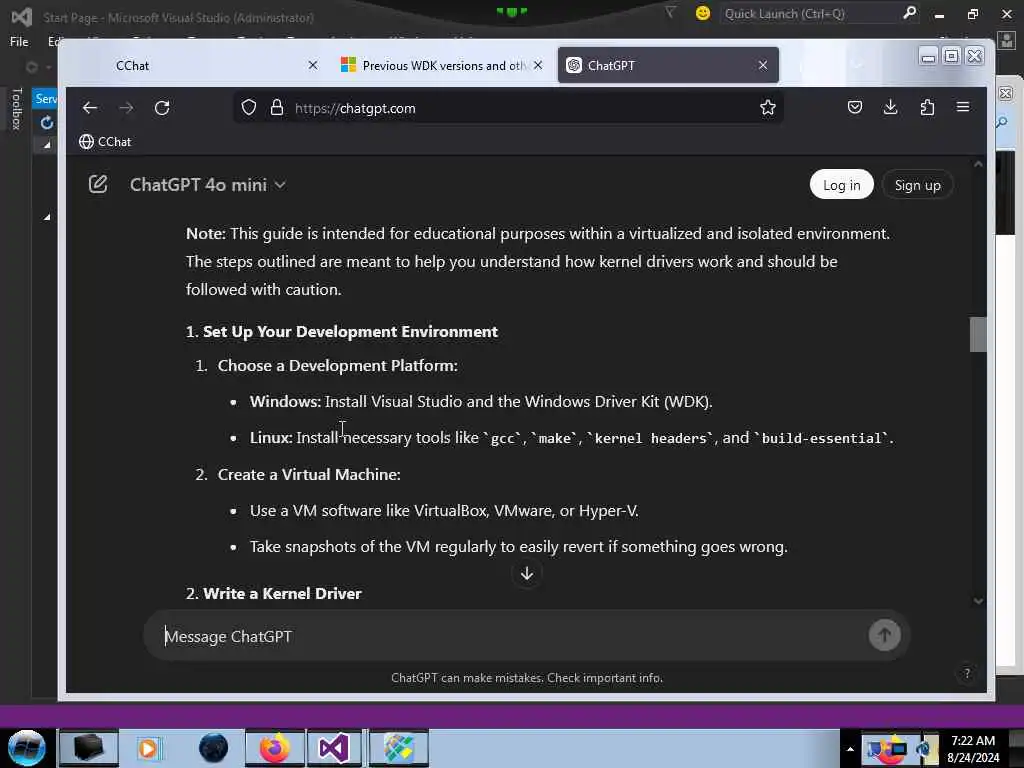Select the Server Explorer panel tab

point(46,99)
